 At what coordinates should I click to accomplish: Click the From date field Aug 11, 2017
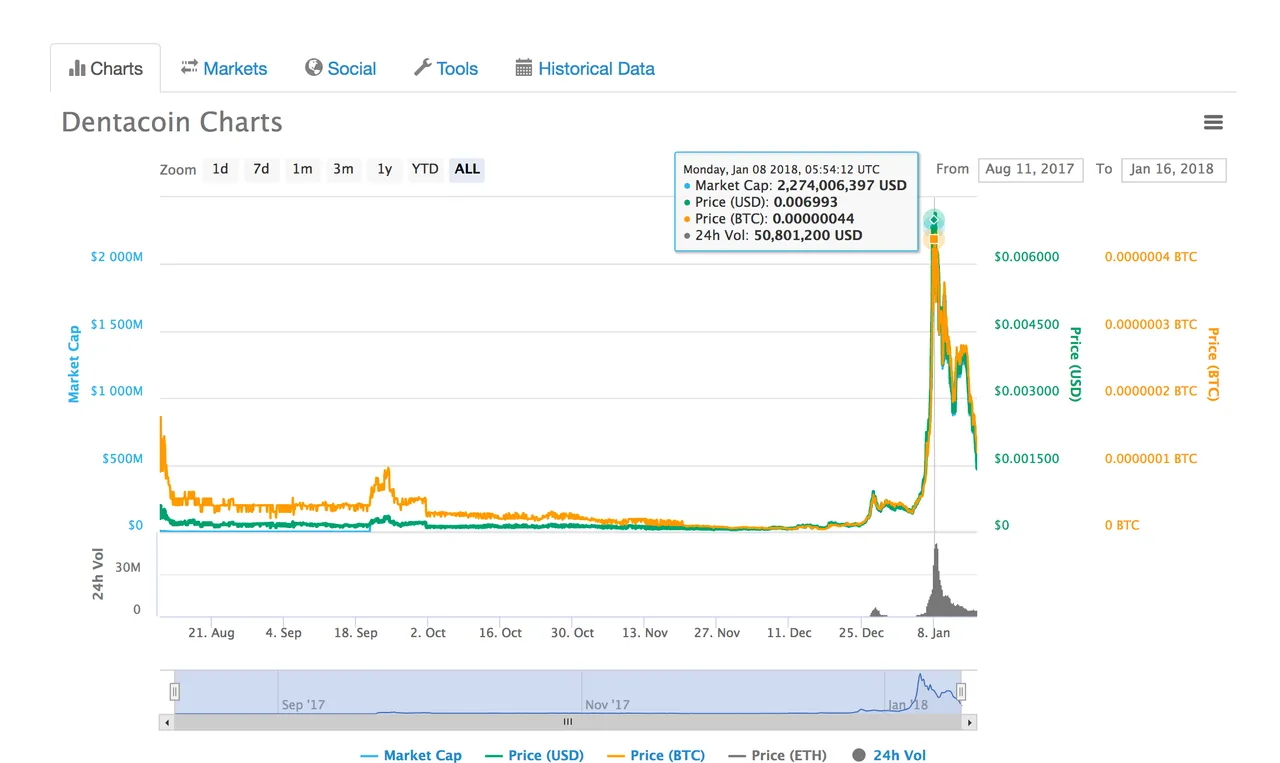point(1030,169)
